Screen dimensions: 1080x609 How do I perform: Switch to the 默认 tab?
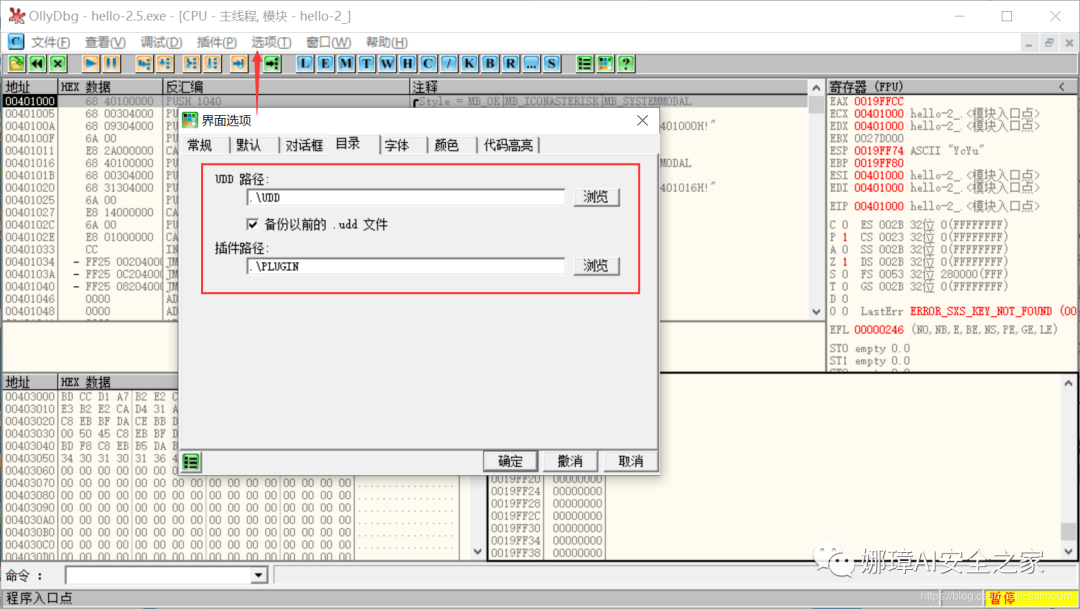(249, 145)
